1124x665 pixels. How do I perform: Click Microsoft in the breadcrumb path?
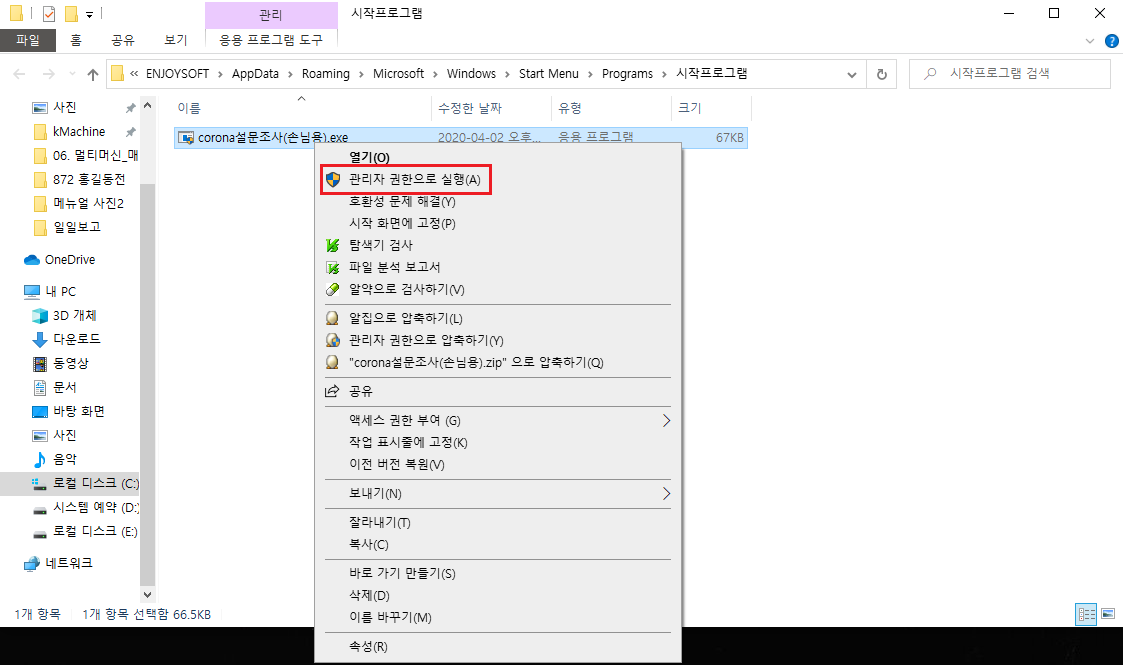coord(399,74)
